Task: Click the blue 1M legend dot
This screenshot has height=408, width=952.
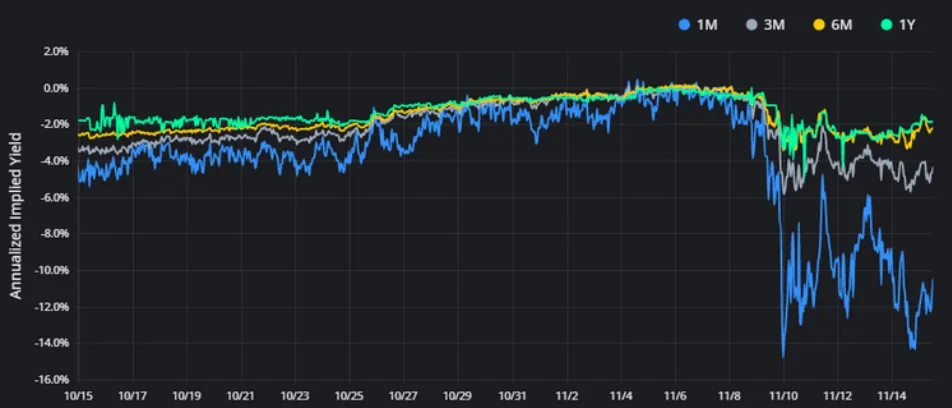Action: pos(684,26)
